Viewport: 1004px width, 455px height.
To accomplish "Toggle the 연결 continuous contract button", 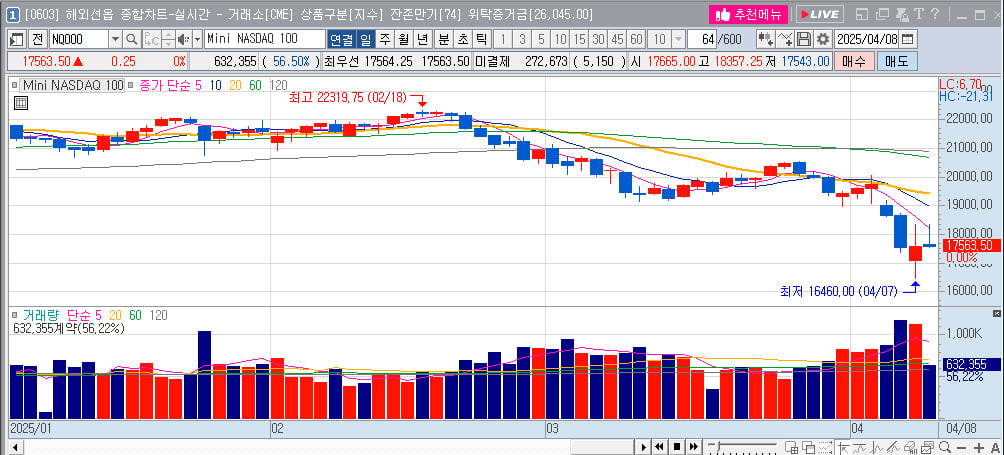I will (341, 39).
